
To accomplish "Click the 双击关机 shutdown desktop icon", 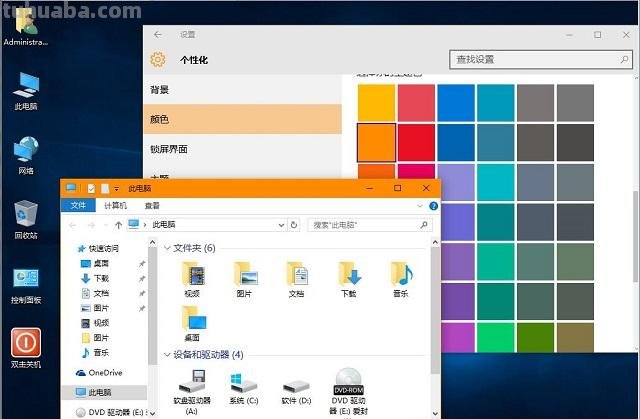I will pyautogui.click(x=26, y=348).
